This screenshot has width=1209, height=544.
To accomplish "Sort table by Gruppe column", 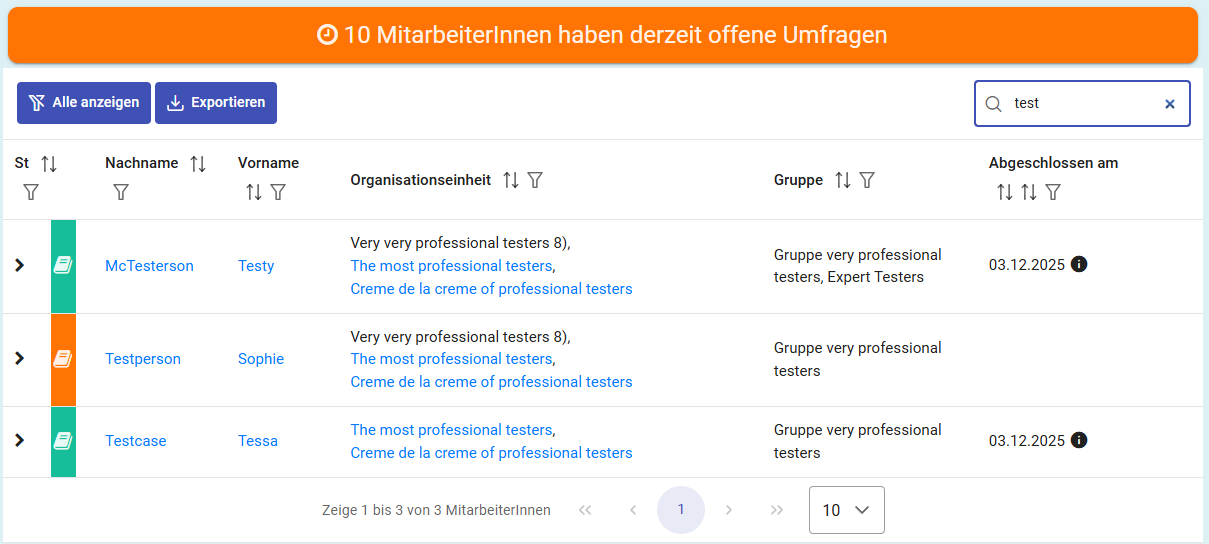I will point(843,180).
